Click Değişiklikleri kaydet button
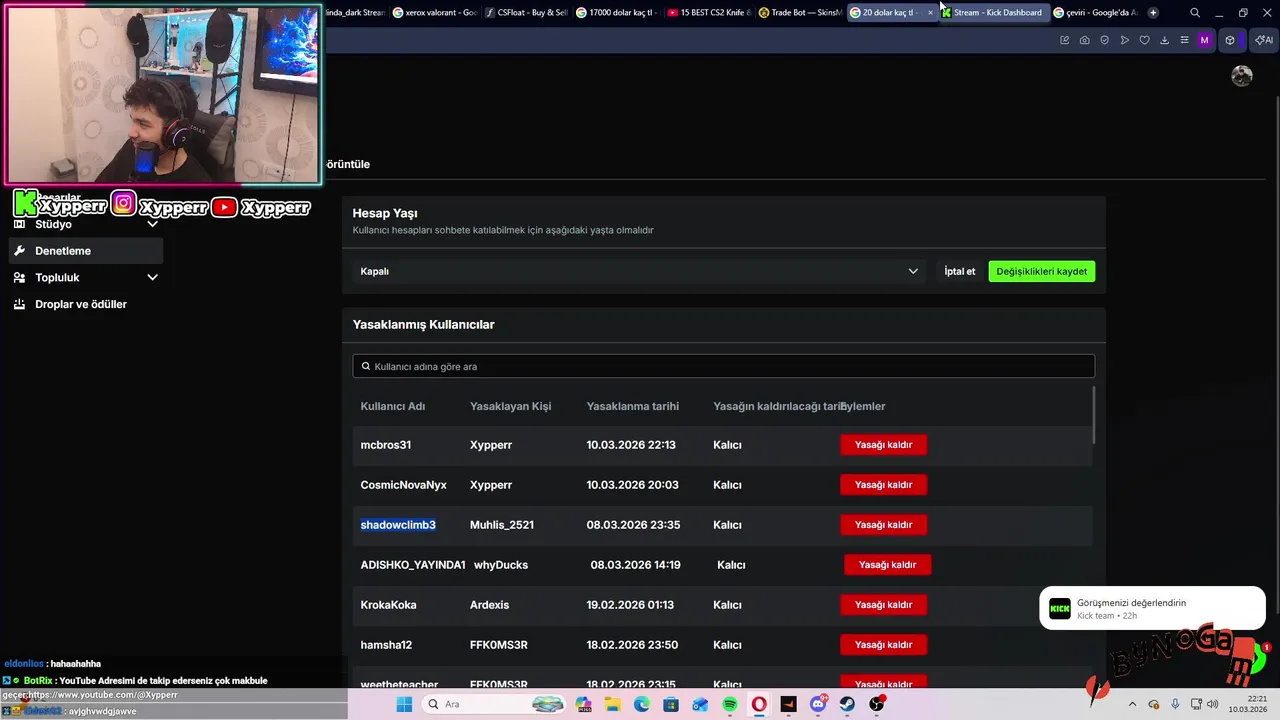Viewport: 1280px width, 720px height. (x=1041, y=271)
